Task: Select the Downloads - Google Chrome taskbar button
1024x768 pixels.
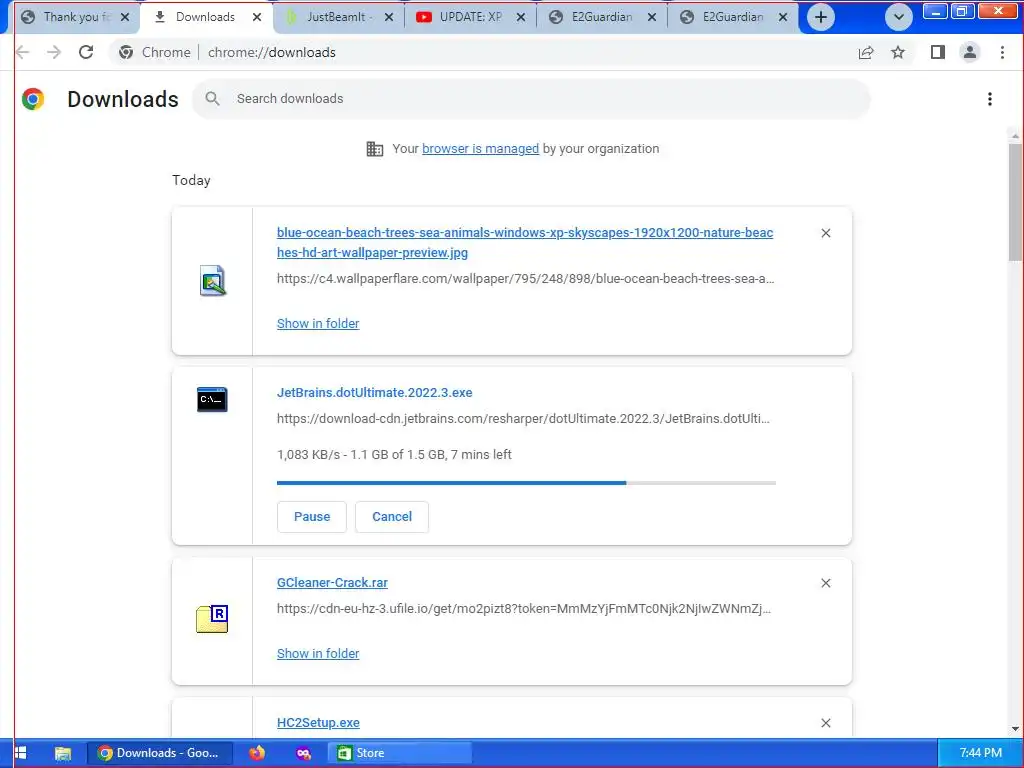Action: point(161,753)
